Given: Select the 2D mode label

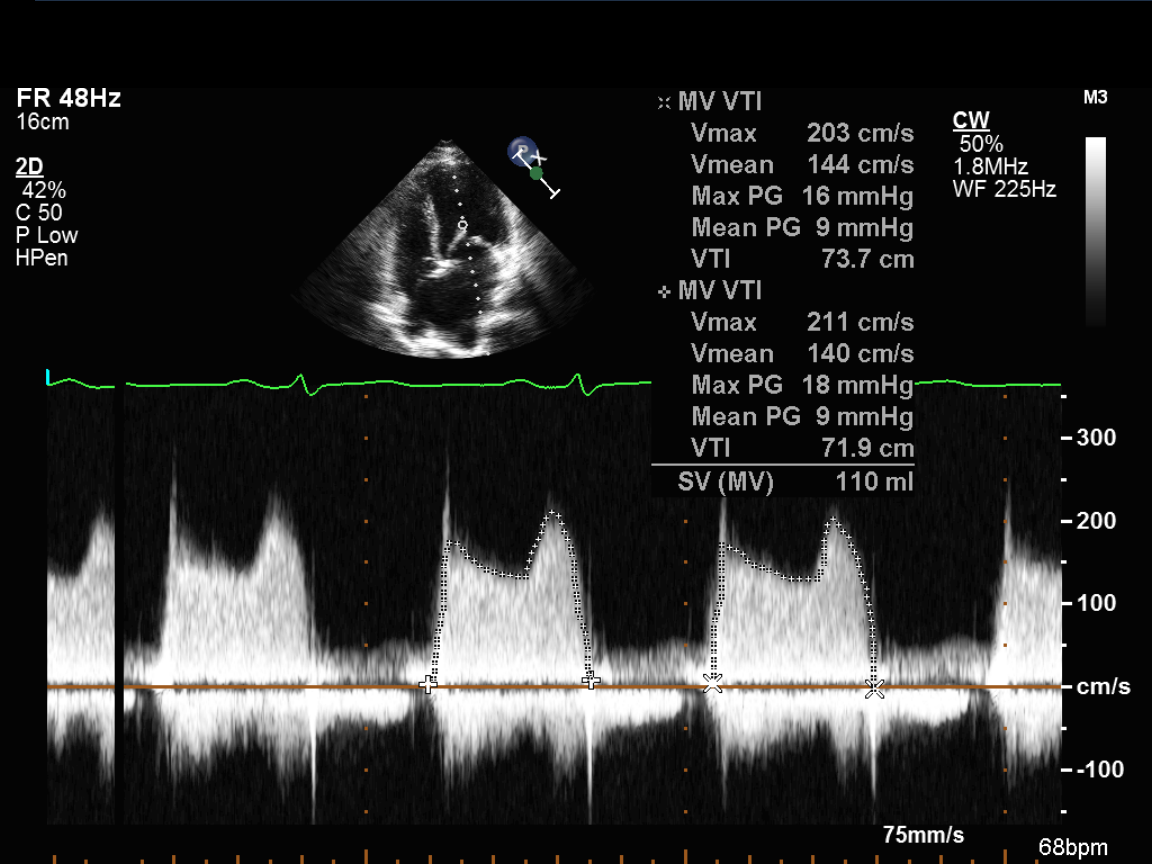Looking at the screenshot, I should (x=30, y=167).
